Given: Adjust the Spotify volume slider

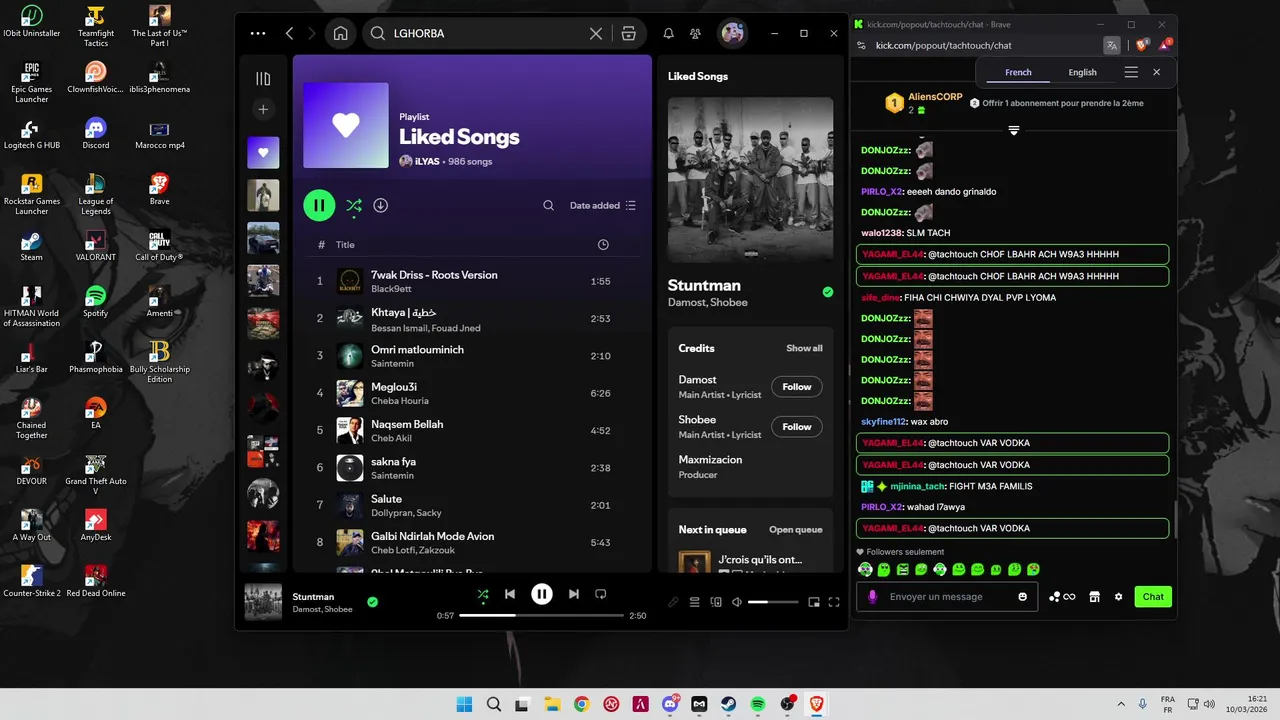Looking at the screenshot, I should tap(773, 602).
